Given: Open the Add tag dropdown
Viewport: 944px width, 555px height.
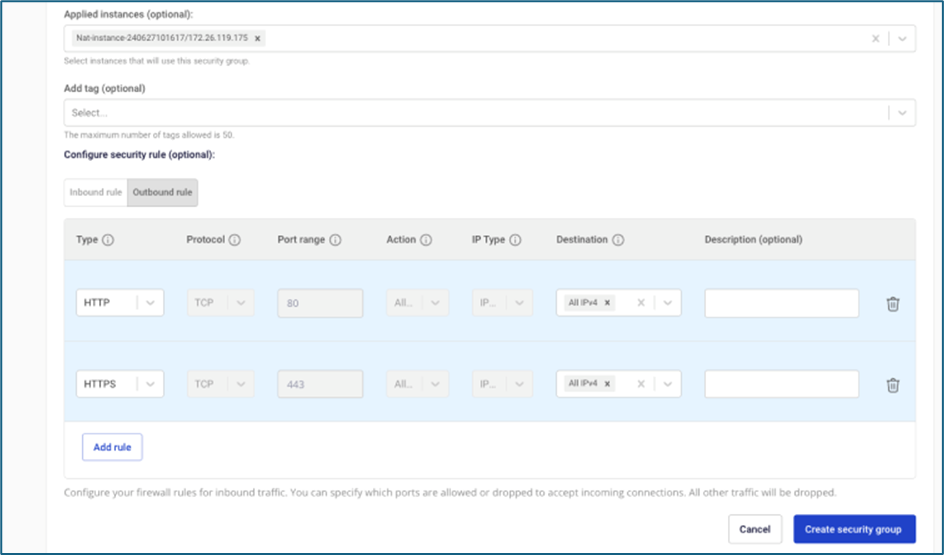Looking at the screenshot, I should 901,113.
